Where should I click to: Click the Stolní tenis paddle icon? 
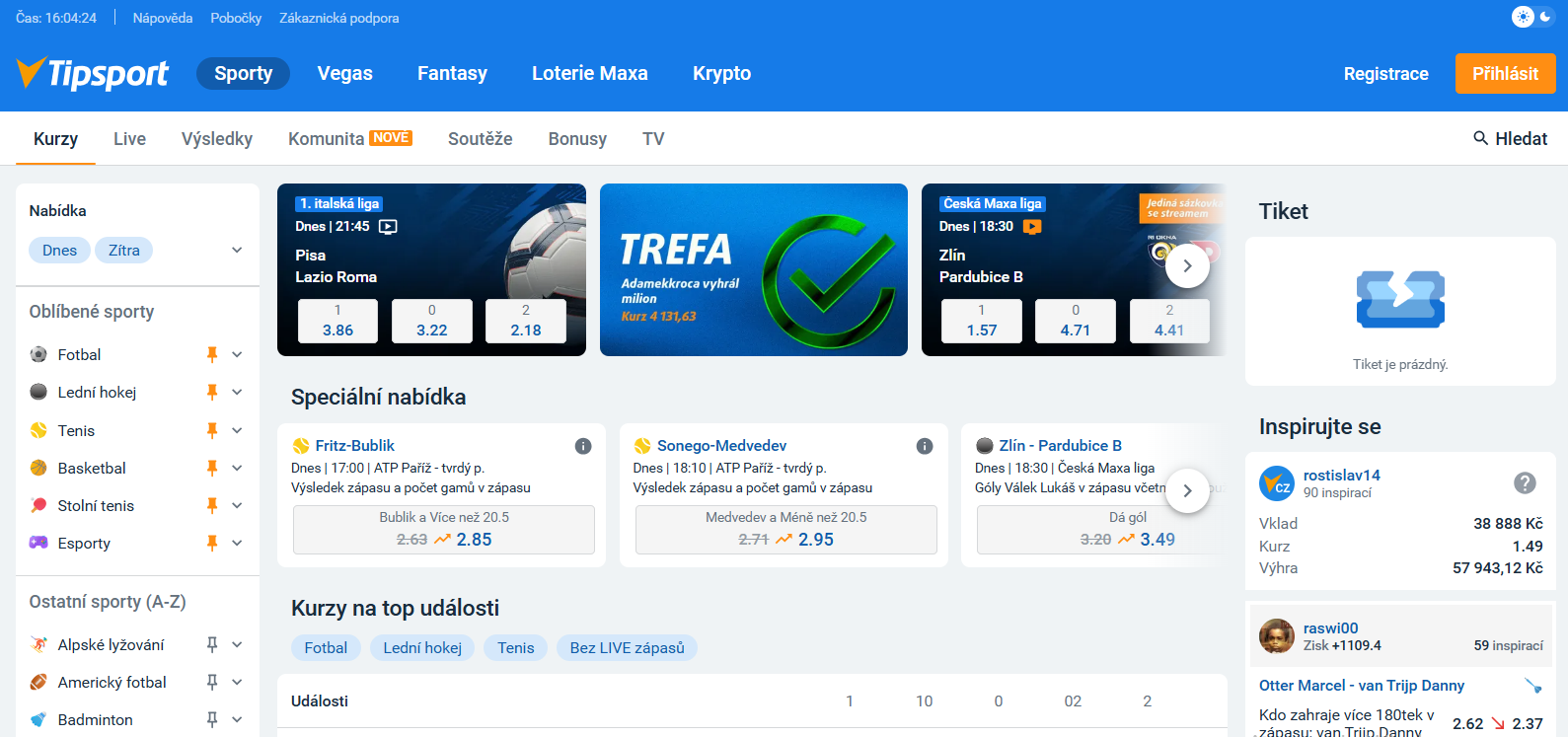pyautogui.click(x=38, y=505)
